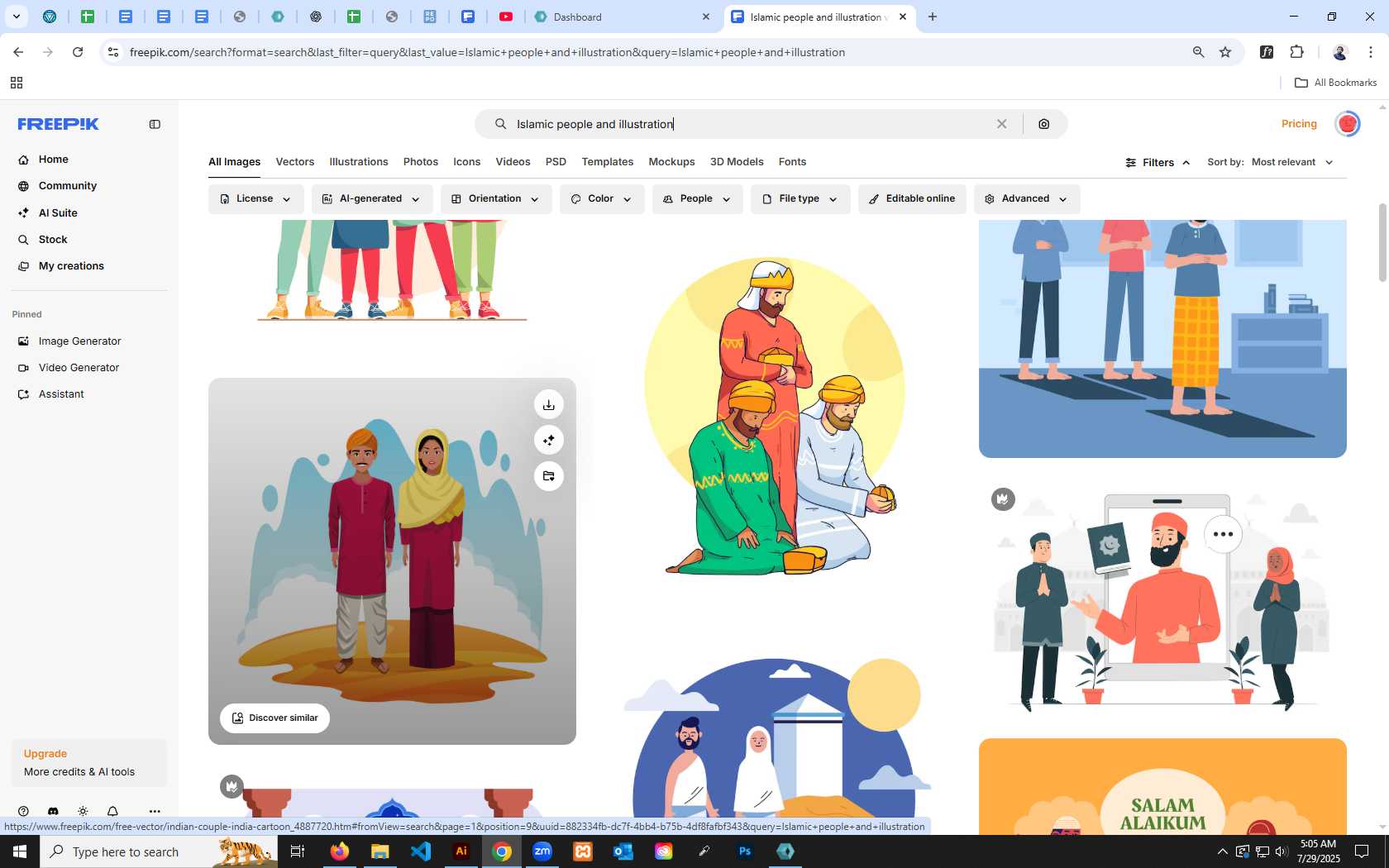This screenshot has height=868, width=1389.
Task: Open AI edit sparkle icon on couple image
Action: coord(549,440)
